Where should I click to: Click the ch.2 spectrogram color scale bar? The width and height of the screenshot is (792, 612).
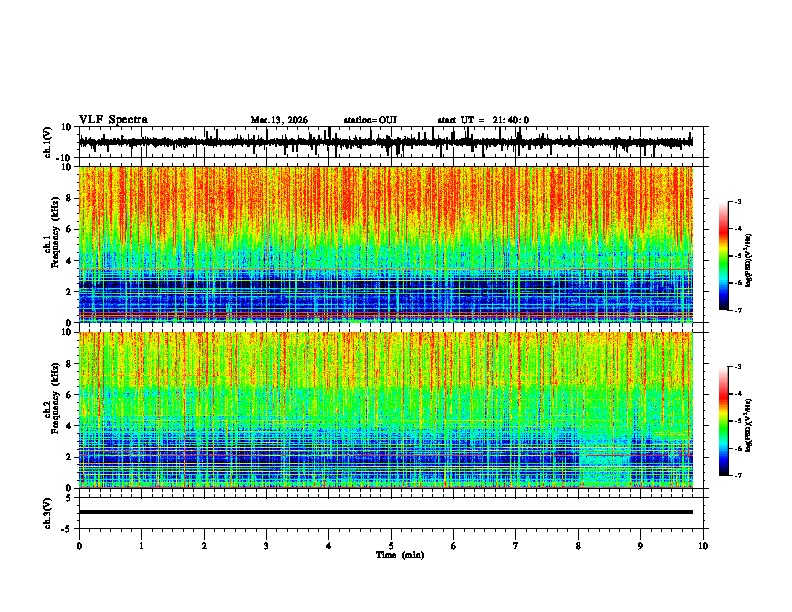point(724,421)
